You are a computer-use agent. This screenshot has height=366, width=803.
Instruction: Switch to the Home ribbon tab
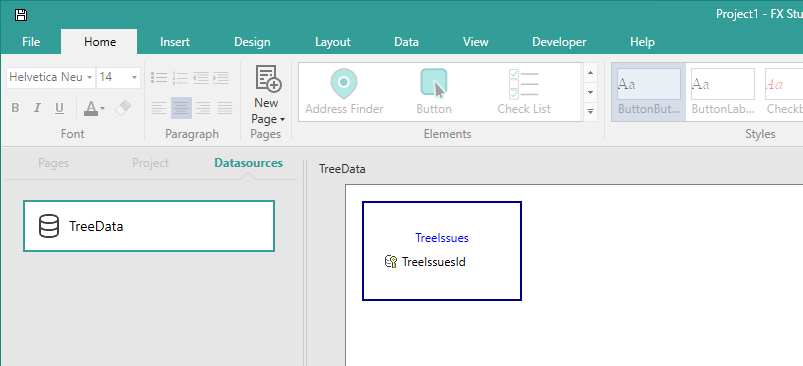pyautogui.click(x=100, y=42)
